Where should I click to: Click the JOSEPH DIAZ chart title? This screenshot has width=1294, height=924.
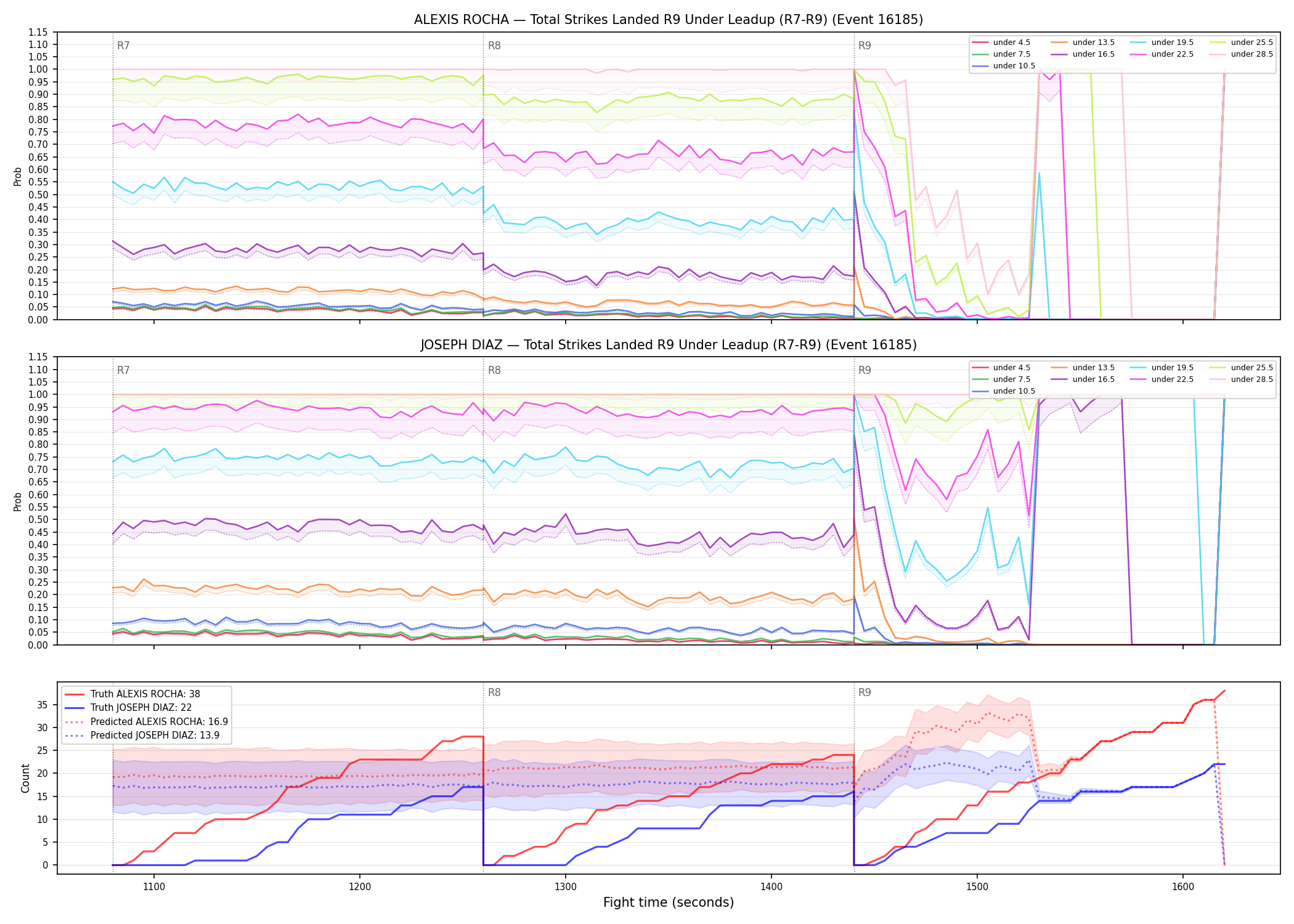coord(669,345)
